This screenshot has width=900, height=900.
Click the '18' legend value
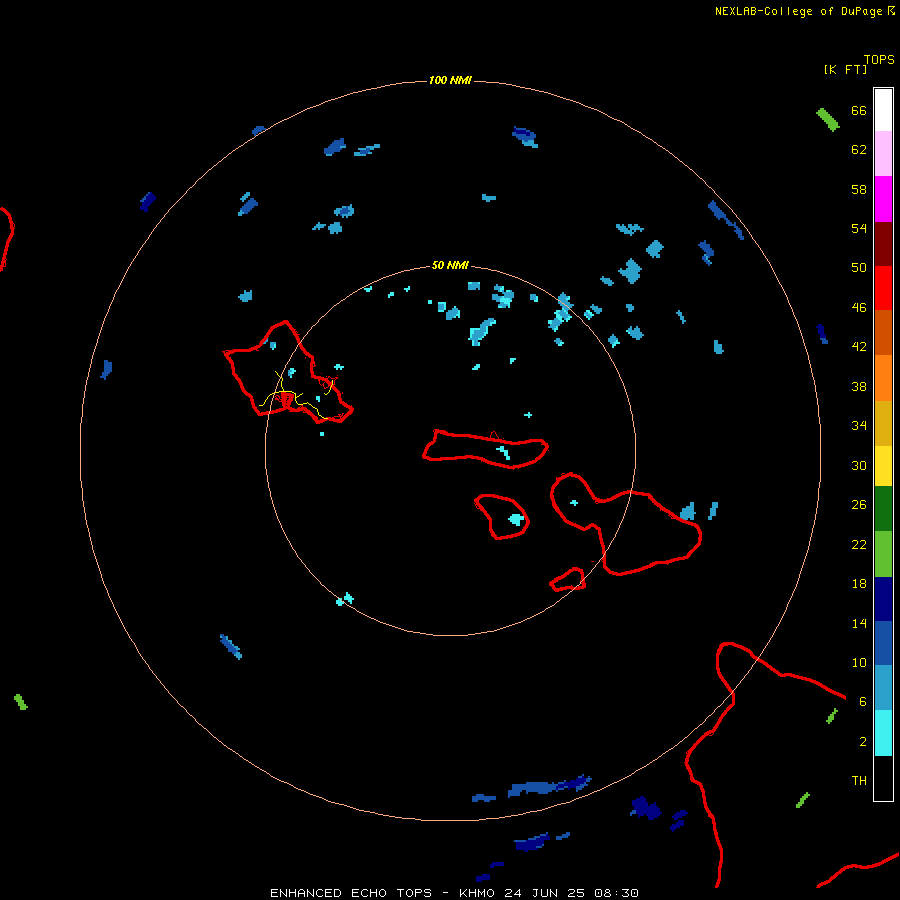click(859, 584)
